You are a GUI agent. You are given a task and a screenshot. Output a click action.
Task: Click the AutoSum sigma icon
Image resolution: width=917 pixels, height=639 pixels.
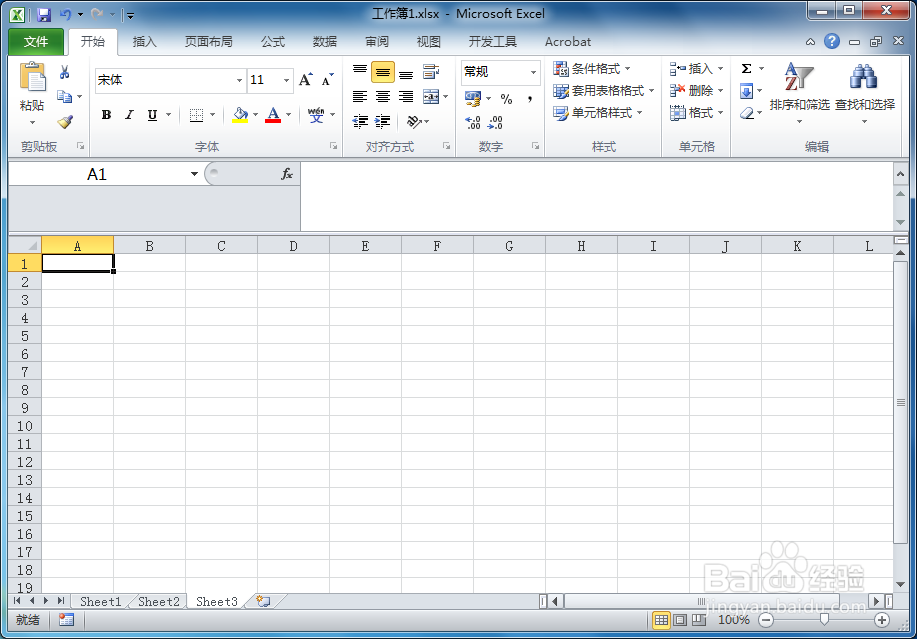point(746,68)
